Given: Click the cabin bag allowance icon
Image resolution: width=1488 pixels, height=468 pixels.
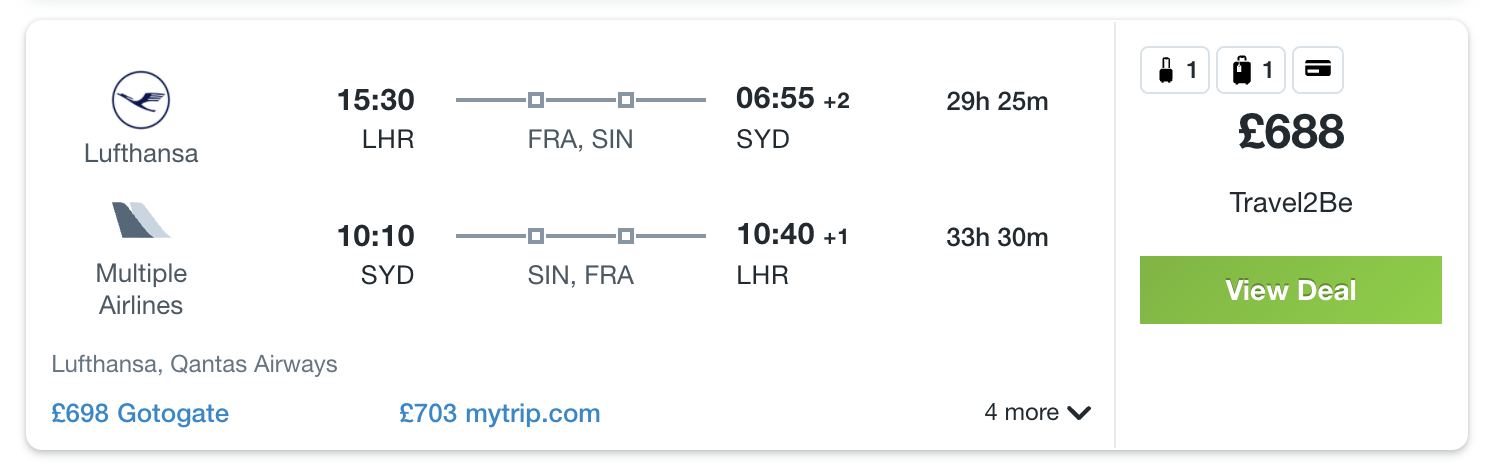Looking at the screenshot, I should coord(1175,71).
